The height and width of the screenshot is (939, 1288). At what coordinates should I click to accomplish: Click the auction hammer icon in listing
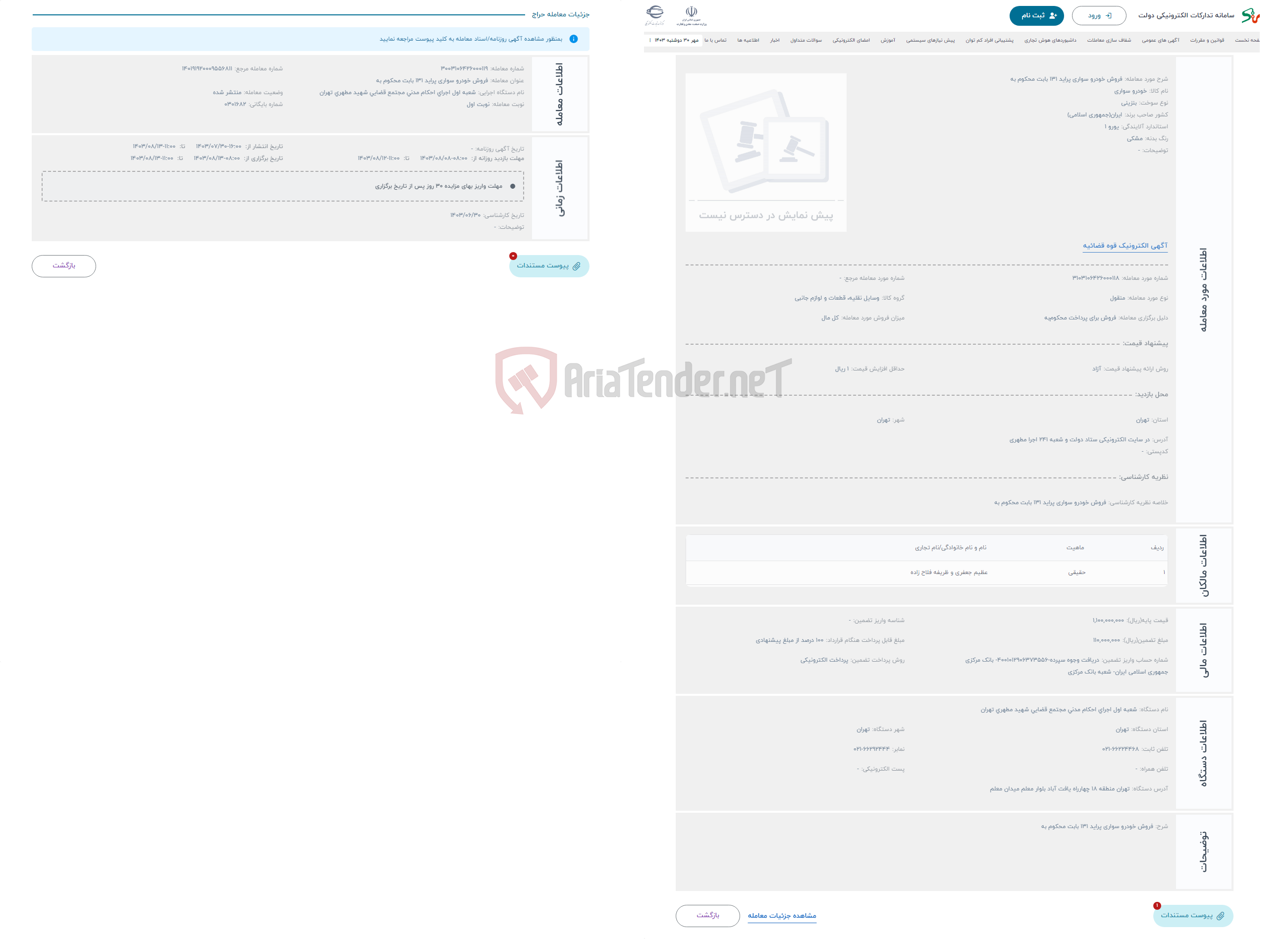[790, 150]
